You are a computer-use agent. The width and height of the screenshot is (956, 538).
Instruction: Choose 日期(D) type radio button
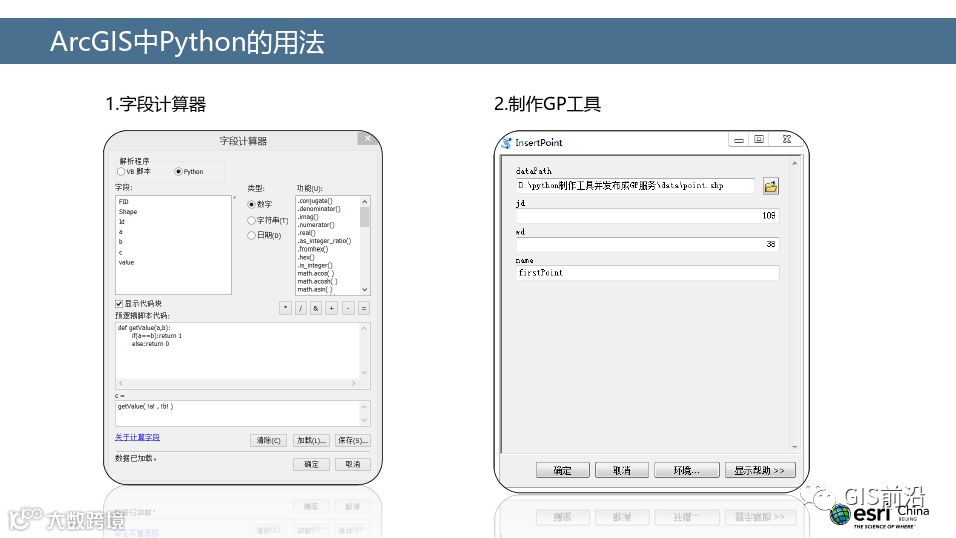251,235
